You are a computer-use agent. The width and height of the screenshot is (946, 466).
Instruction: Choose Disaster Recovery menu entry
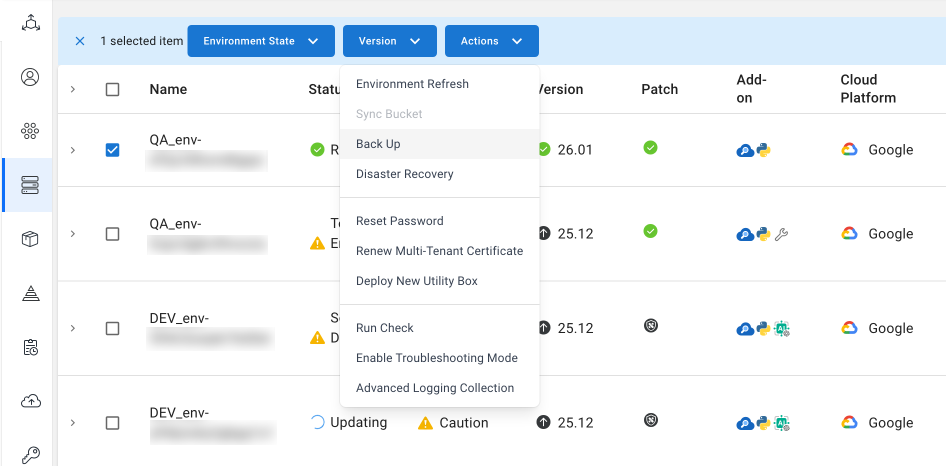click(404, 174)
